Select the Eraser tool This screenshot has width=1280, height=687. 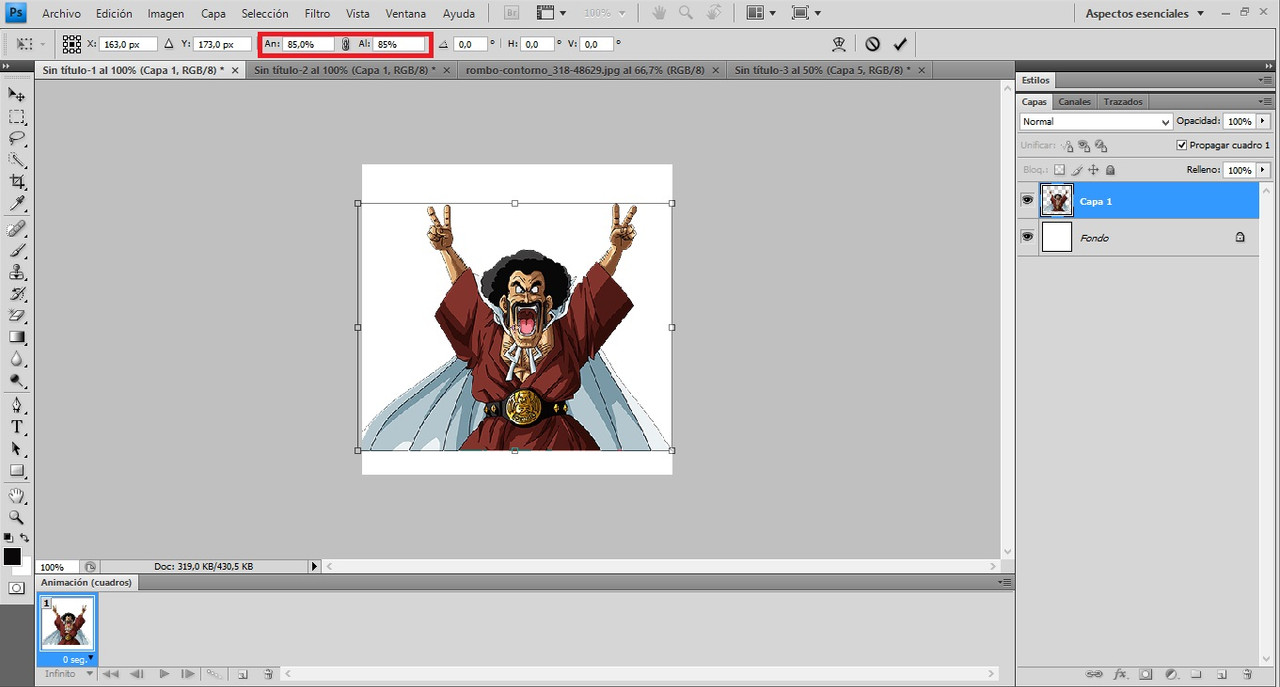pyautogui.click(x=17, y=316)
